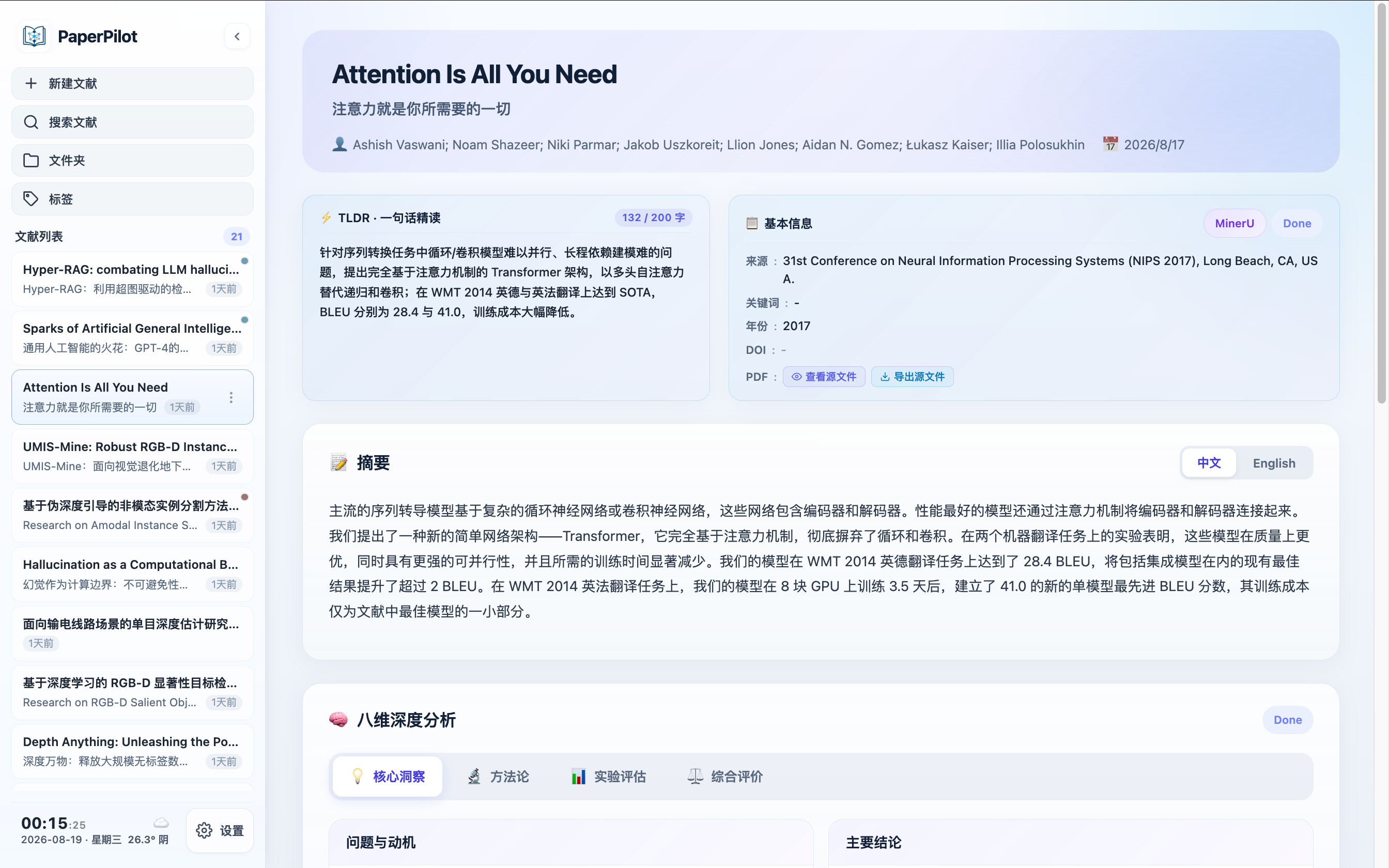
Task: Click the Done badge in 八维深度分析
Action: [1287, 720]
